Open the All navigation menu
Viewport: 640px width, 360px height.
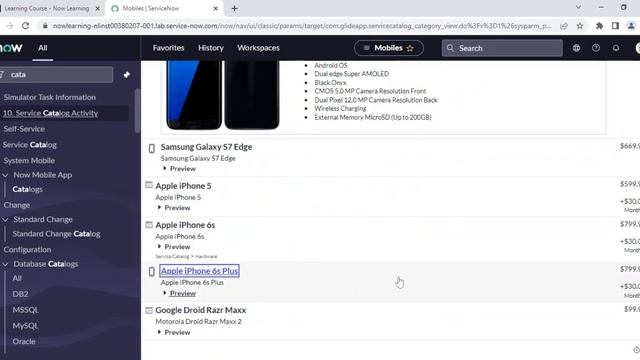coord(42,48)
